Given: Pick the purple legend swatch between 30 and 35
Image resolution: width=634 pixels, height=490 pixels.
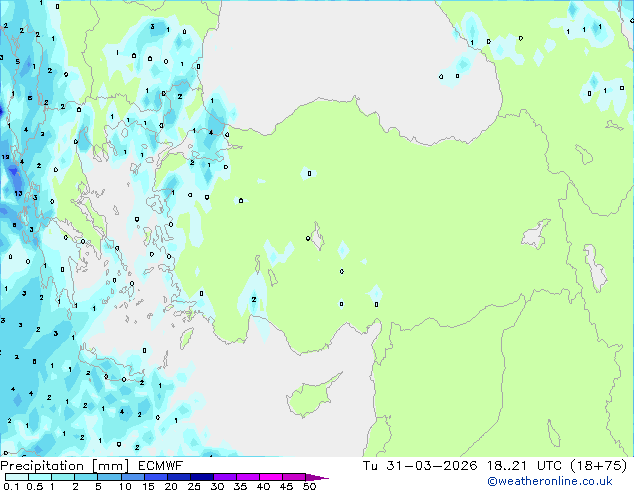Looking at the screenshot, I should [x=225, y=477].
